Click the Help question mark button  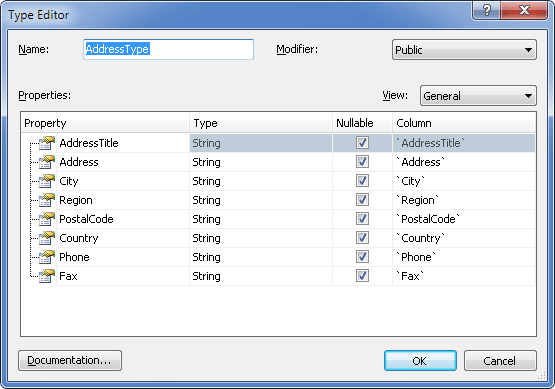(487, 10)
